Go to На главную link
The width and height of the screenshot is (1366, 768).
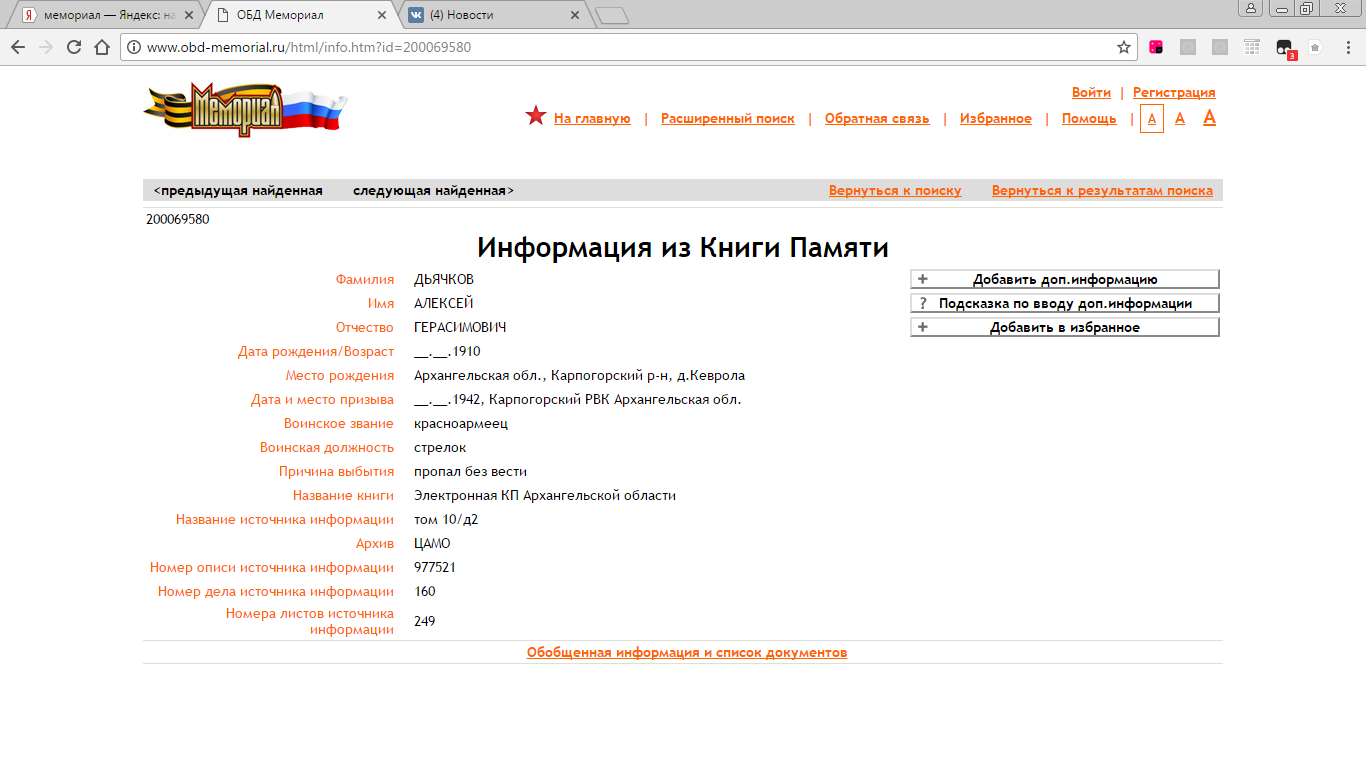(x=592, y=118)
